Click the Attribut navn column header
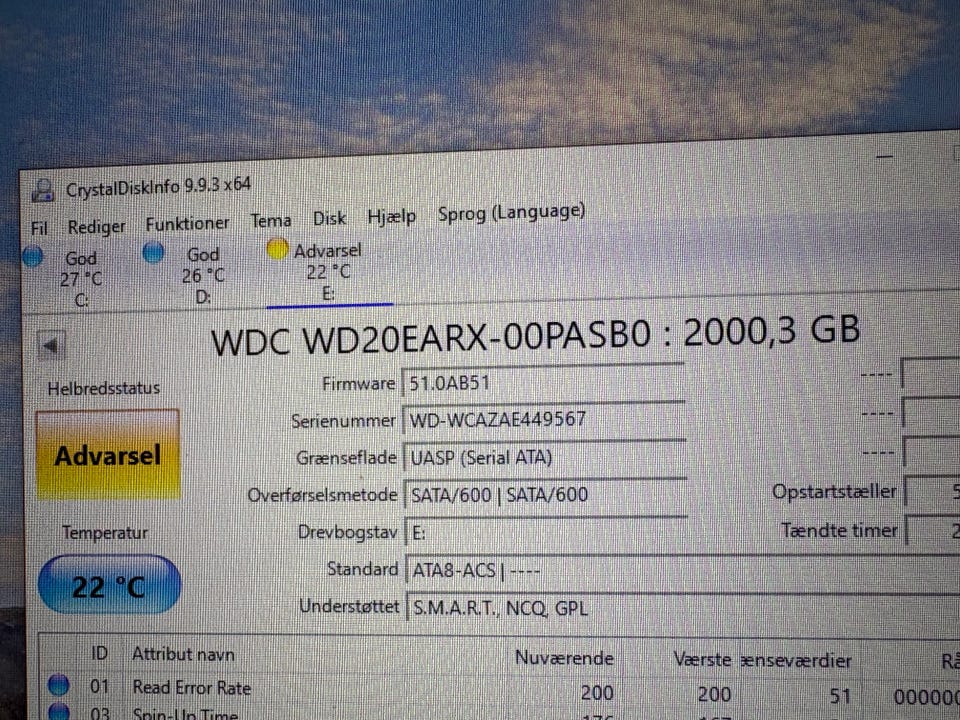This screenshot has height=720, width=960. pos(183,654)
